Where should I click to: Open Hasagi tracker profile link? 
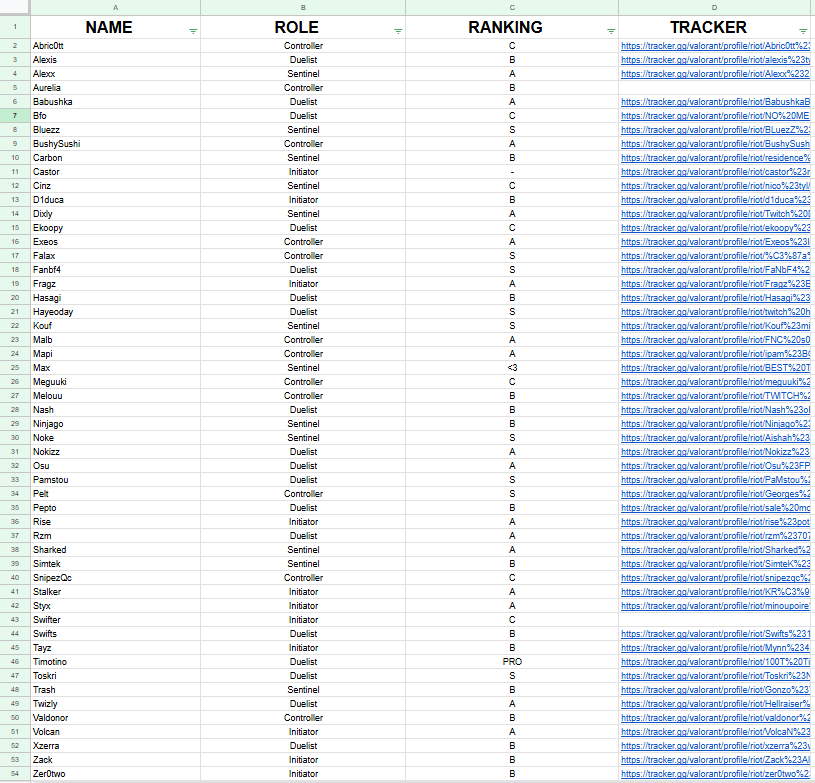pyautogui.click(x=715, y=298)
